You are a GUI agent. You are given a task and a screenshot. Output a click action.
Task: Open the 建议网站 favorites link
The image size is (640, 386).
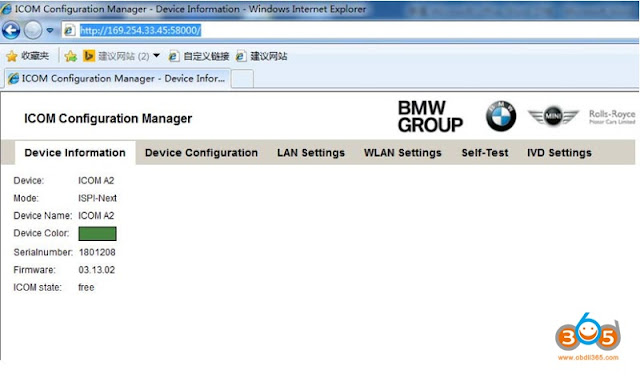coord(262,56)
